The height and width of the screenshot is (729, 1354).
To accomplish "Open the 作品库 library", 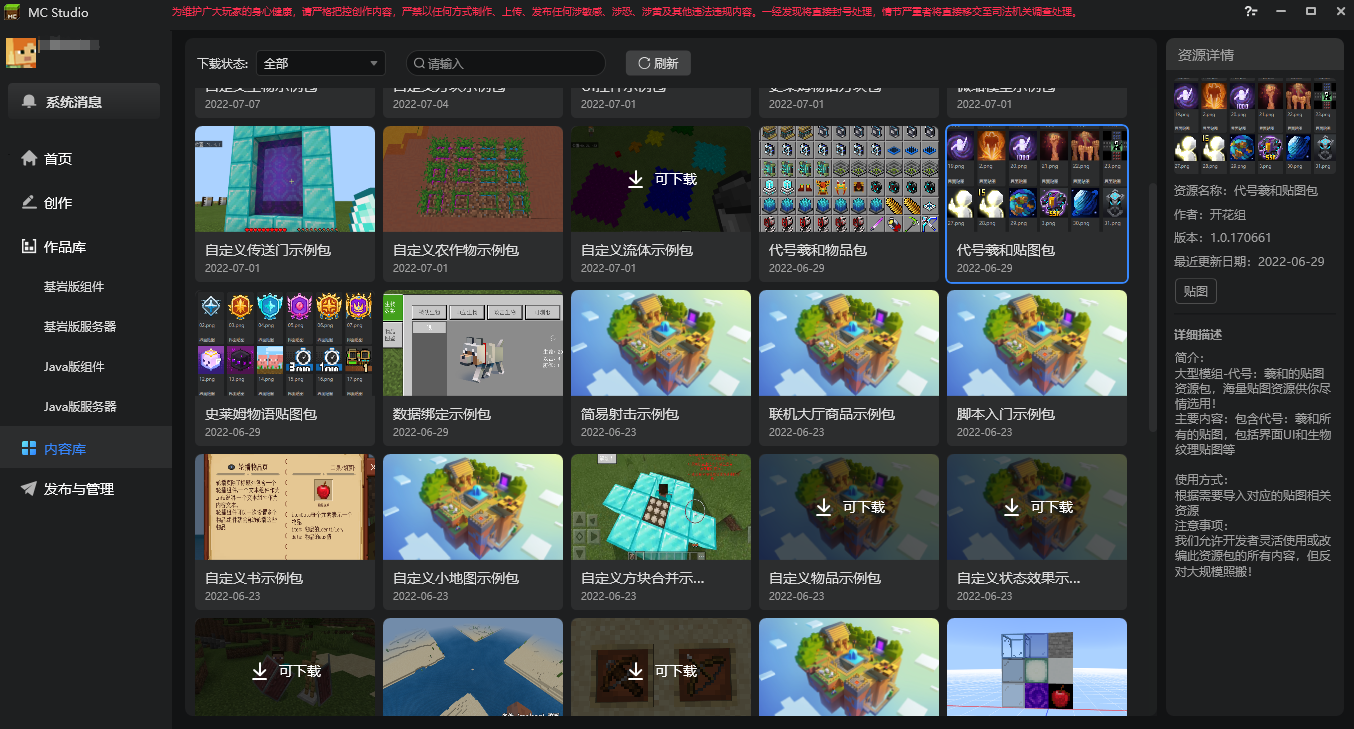I will [54, 247].
